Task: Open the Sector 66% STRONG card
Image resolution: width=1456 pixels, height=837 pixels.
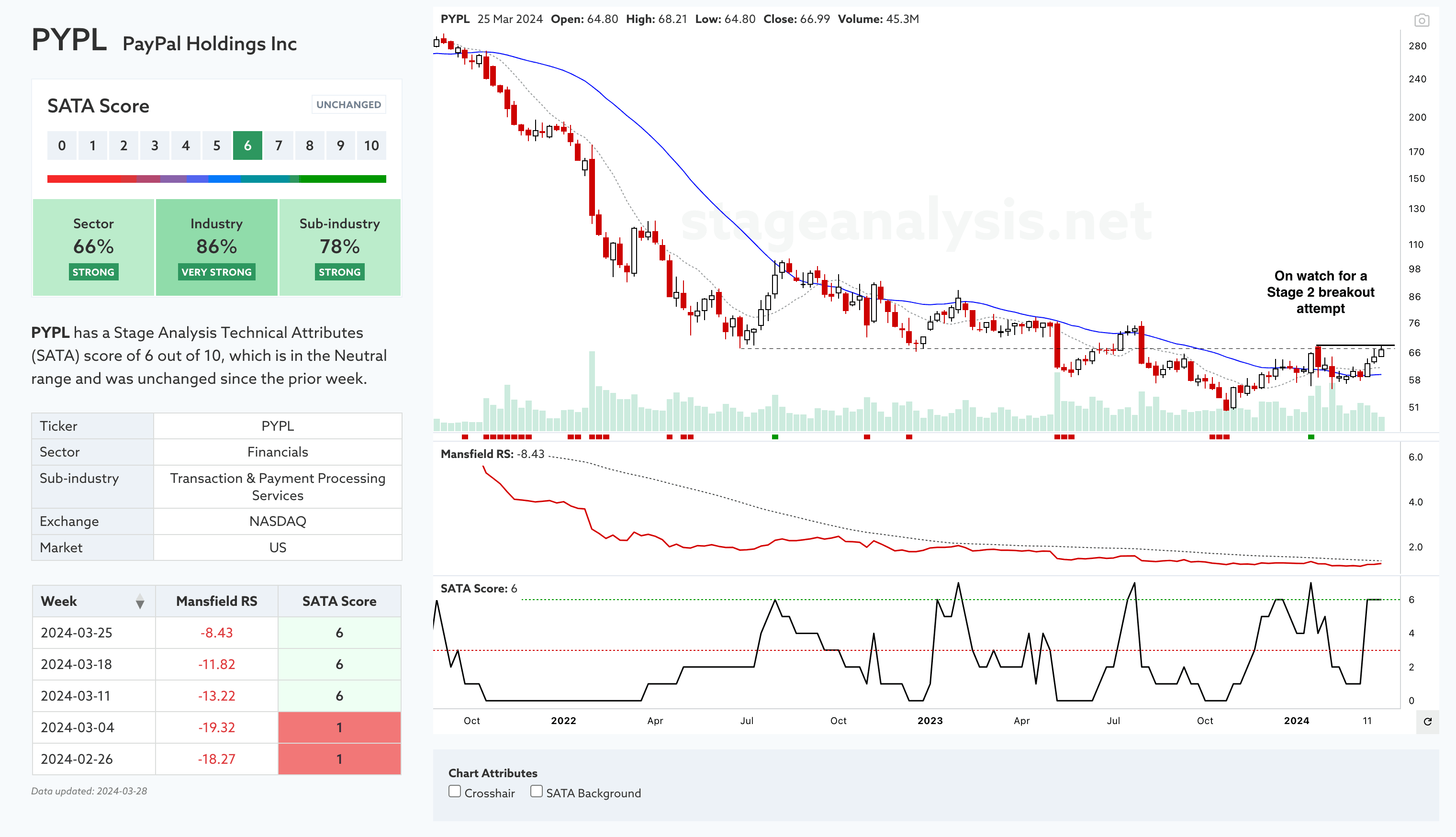Action: [x=93, y=247]
